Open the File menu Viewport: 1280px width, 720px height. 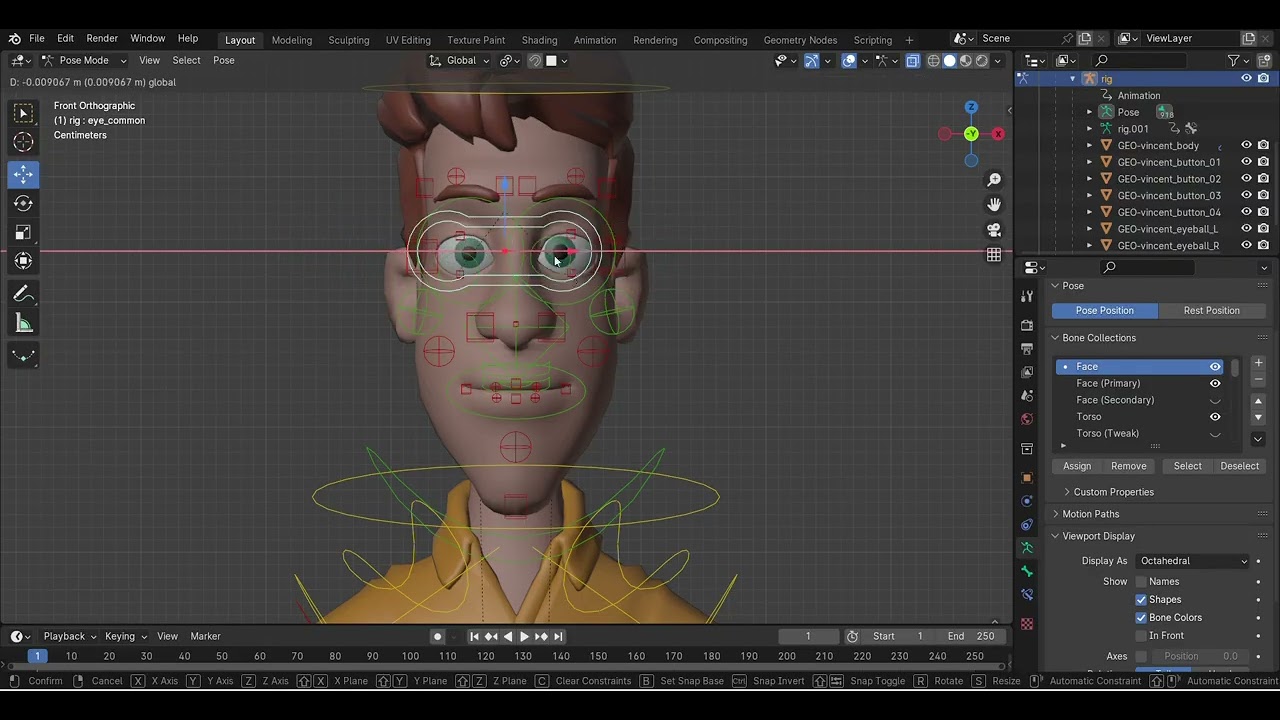37,39
